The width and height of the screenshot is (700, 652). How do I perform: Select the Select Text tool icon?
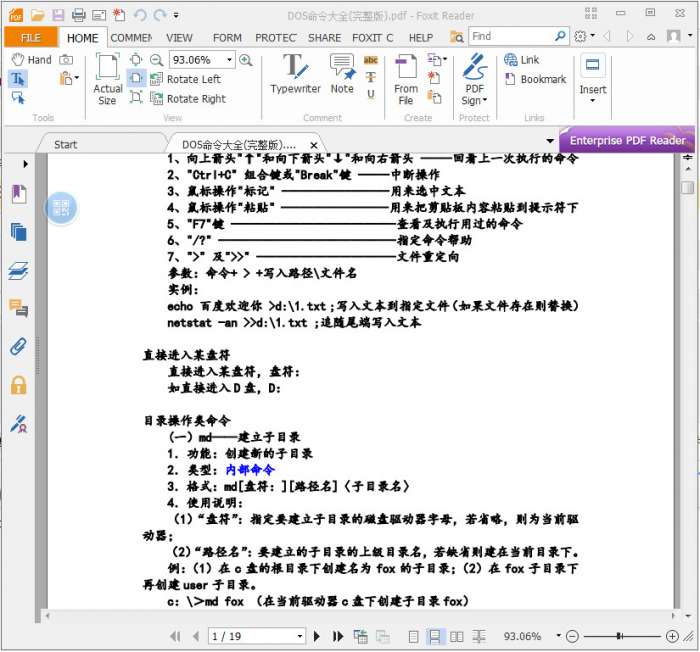pyautogui.click(x=18, y=79)
